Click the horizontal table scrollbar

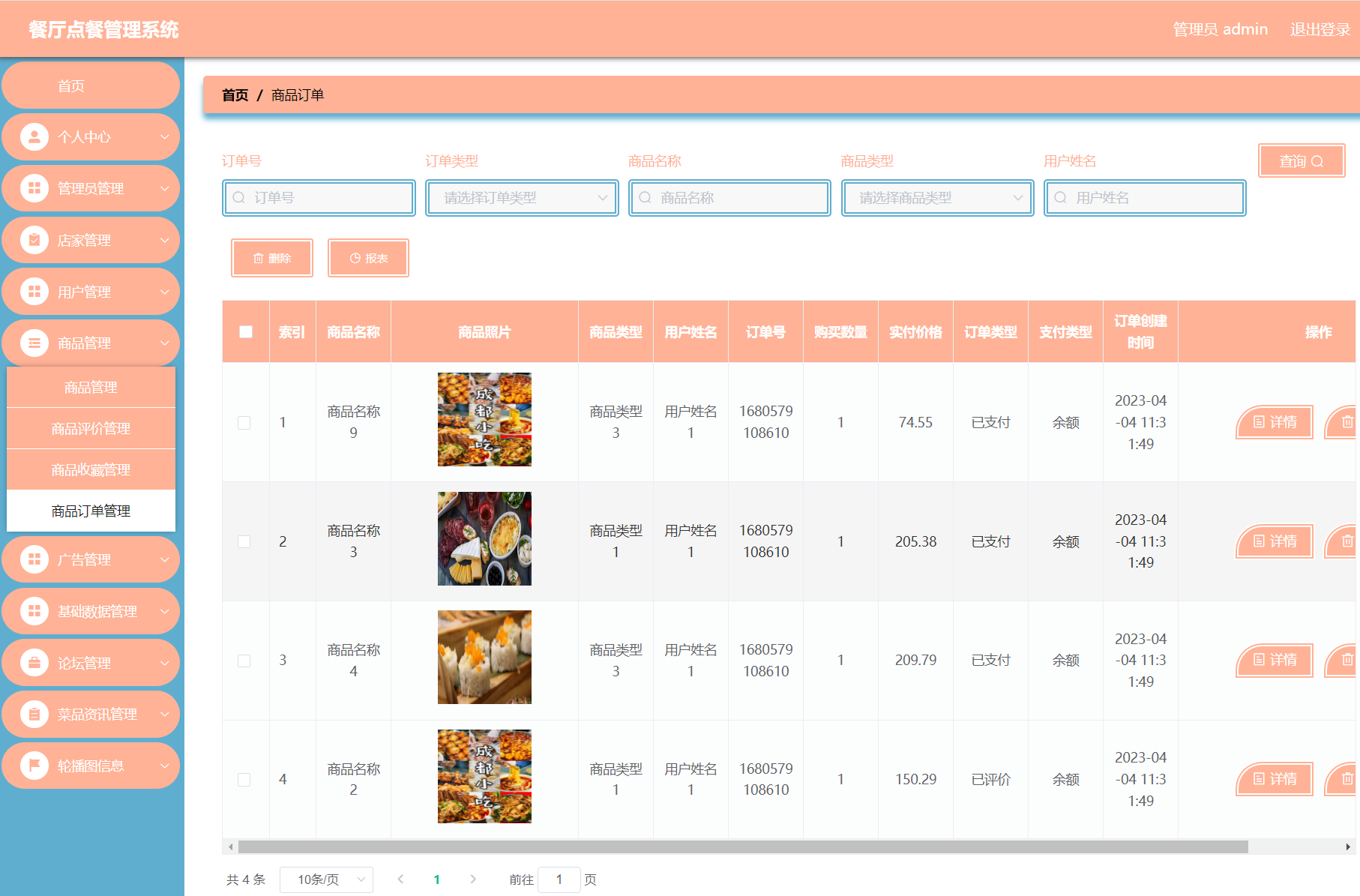[742, 847]
